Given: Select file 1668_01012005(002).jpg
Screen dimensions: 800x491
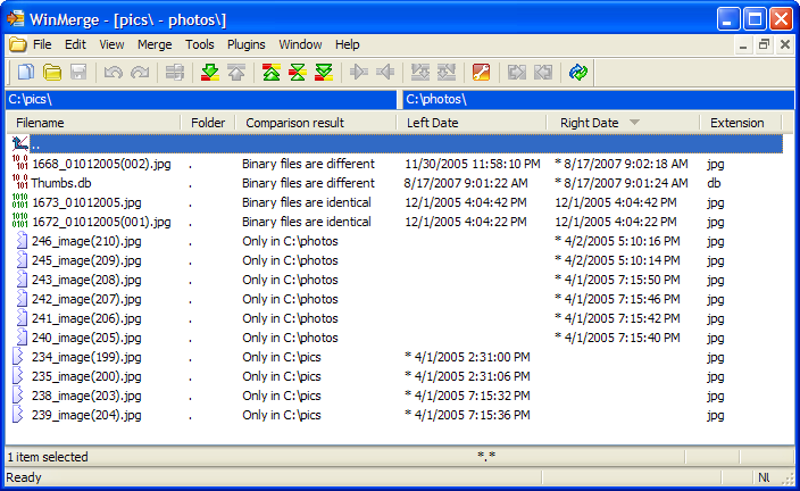Looking at the screenshot, I should coord(101,164).
